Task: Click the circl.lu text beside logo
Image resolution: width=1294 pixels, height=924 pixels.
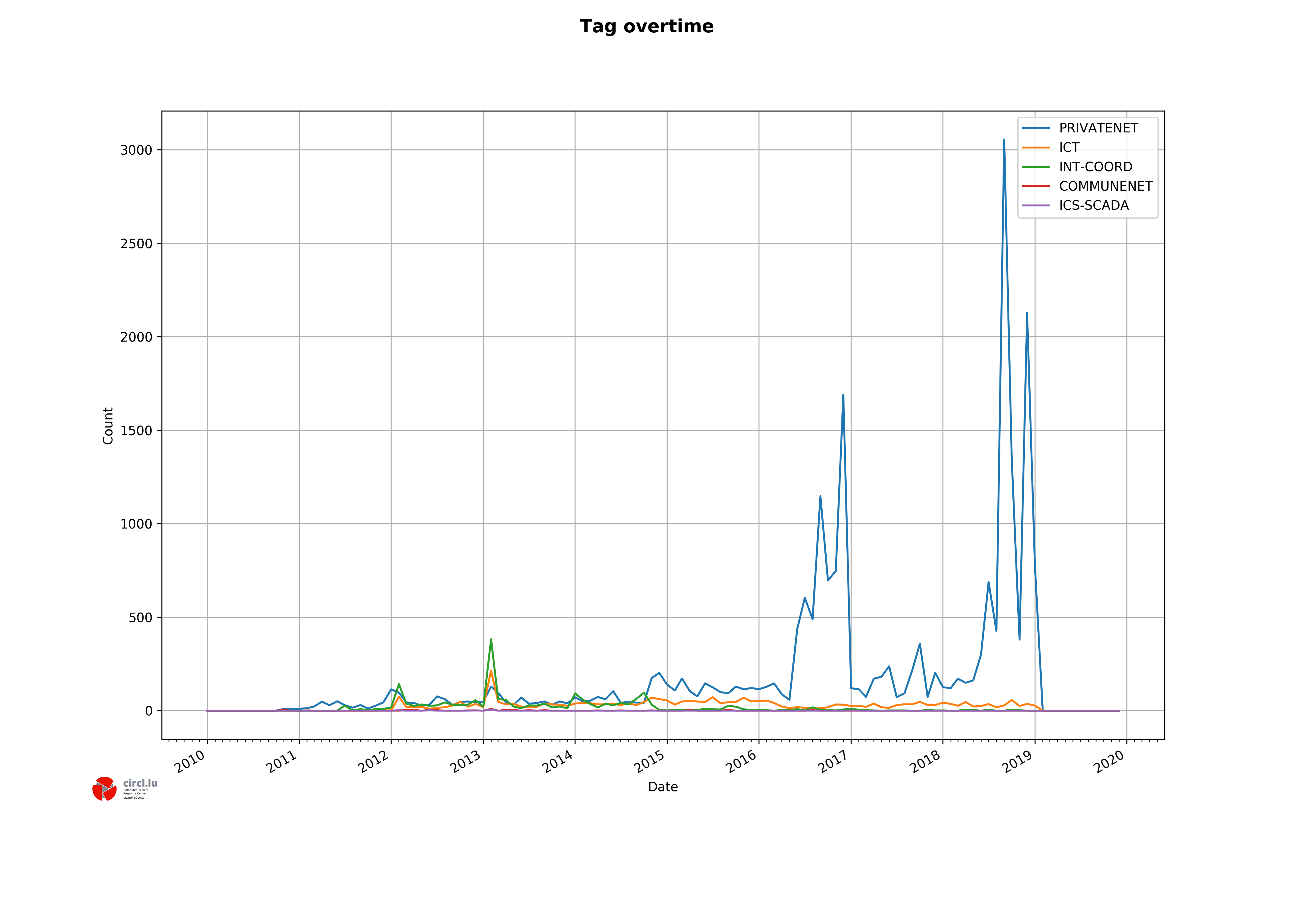Action: [140, 784]
